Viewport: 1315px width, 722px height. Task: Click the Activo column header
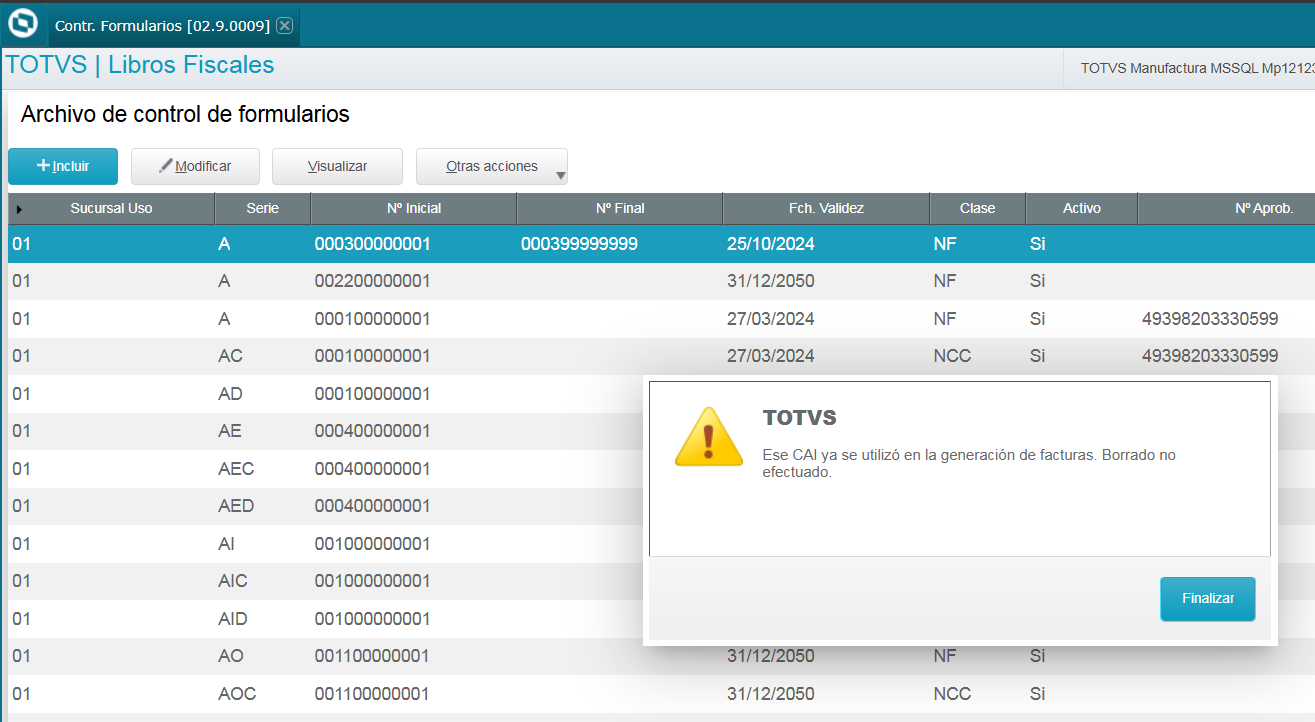click(x=1081, y=209)
